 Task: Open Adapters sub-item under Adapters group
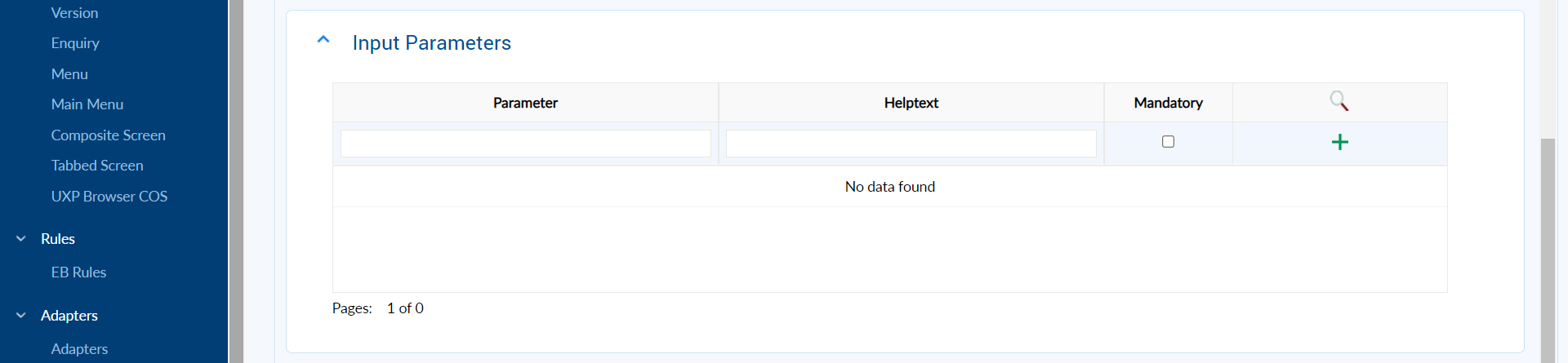click(79, 349)
